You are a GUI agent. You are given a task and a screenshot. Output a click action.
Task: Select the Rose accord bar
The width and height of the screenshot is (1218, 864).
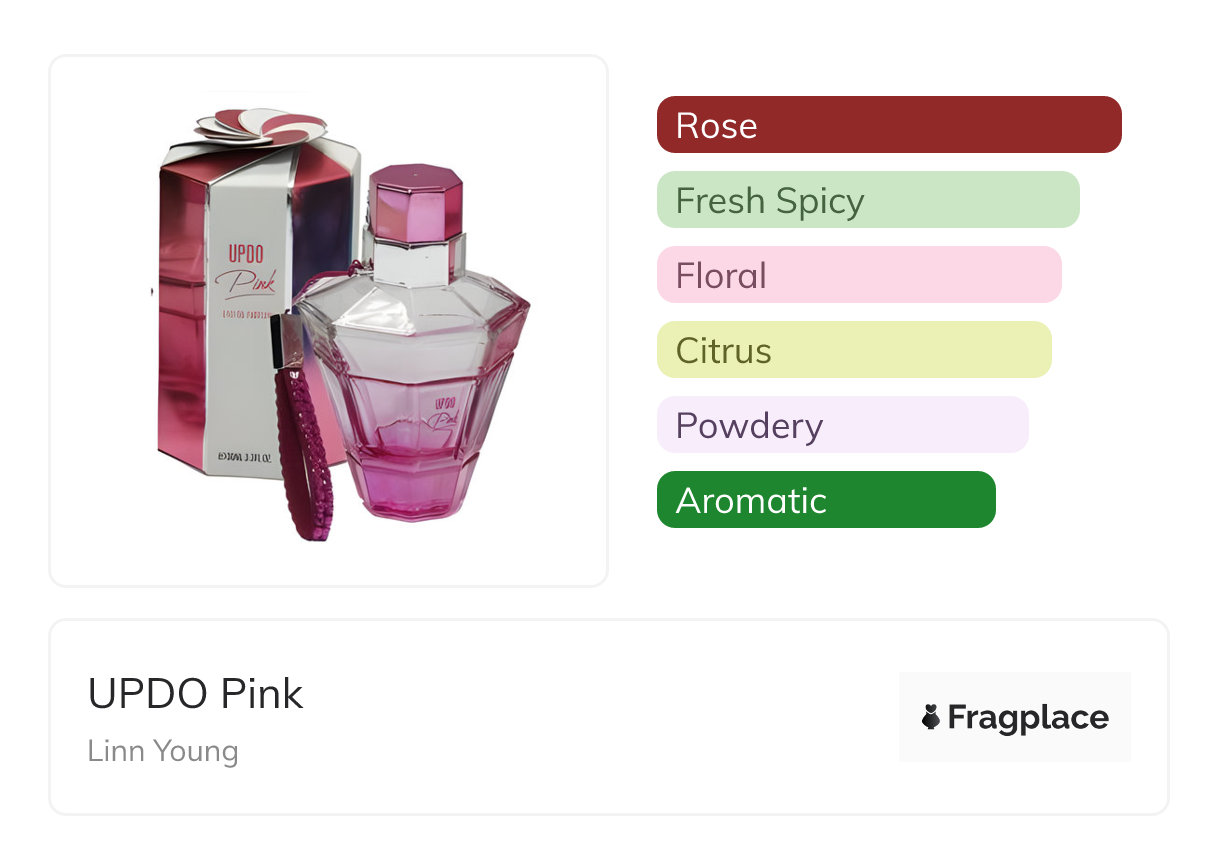click(888, 125)
